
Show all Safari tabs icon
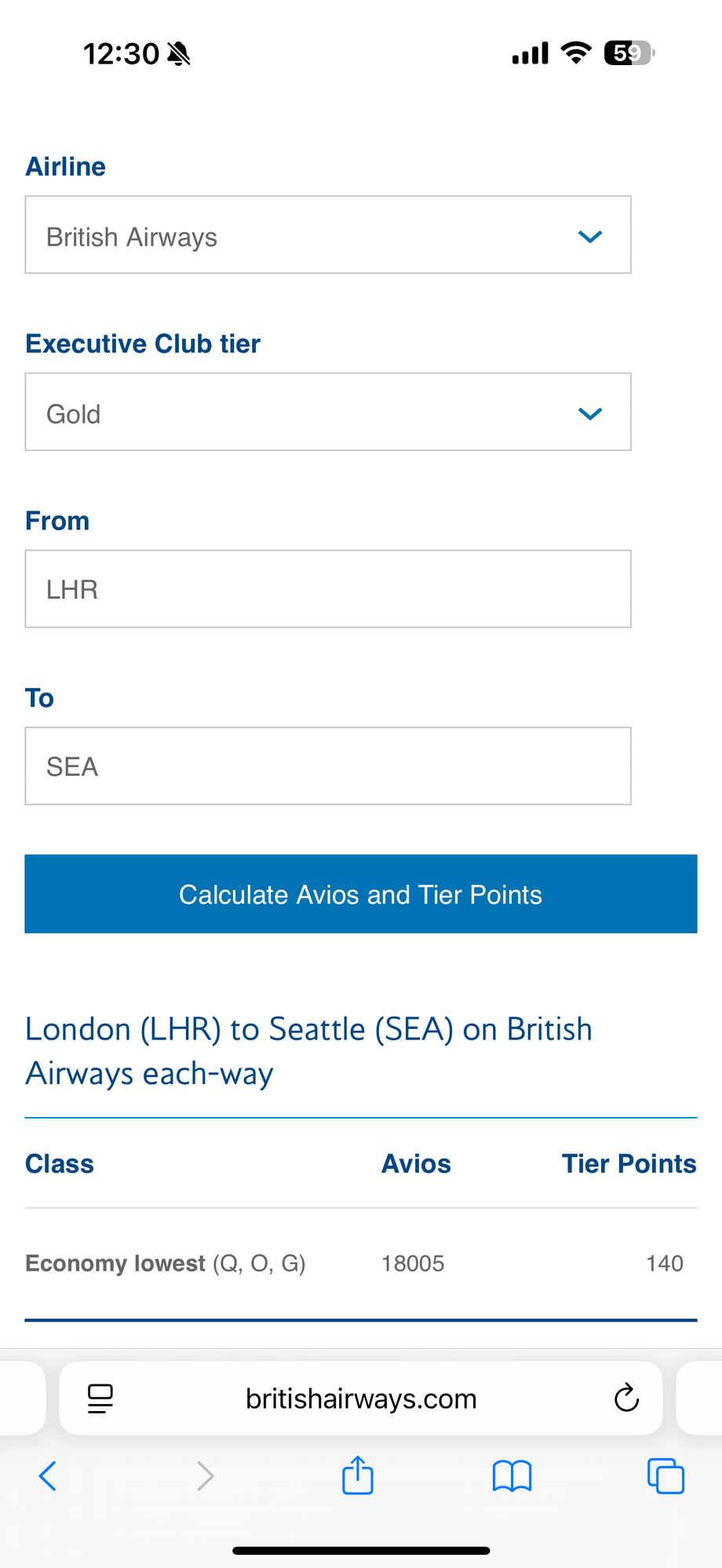tap(665, 1475)
